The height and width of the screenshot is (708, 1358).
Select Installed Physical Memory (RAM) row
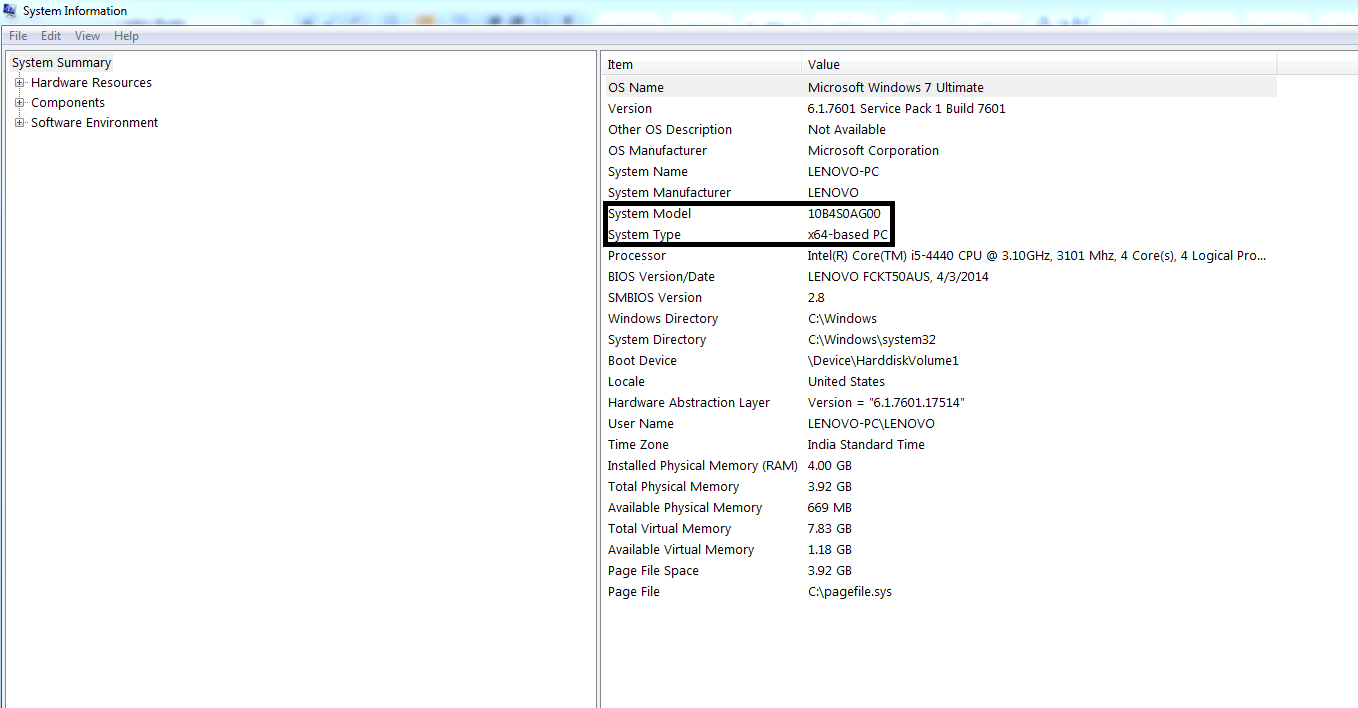940,466
